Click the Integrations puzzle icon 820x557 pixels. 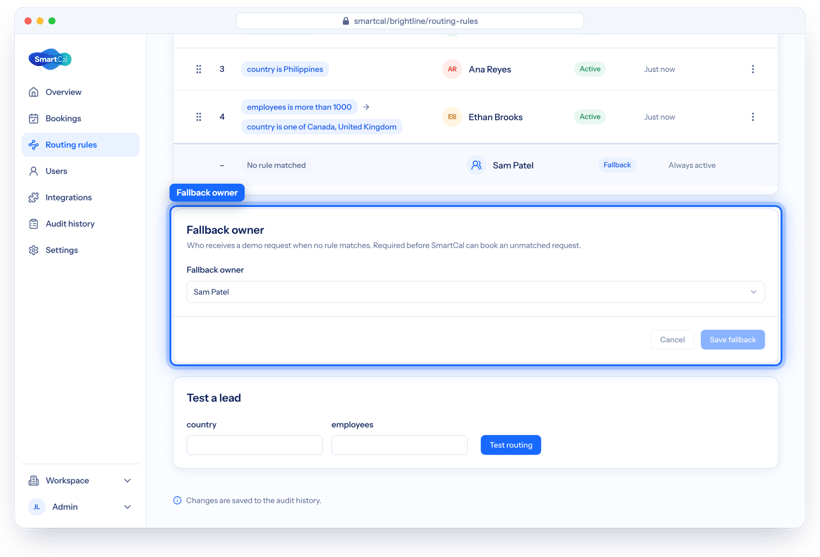point(33,197)
